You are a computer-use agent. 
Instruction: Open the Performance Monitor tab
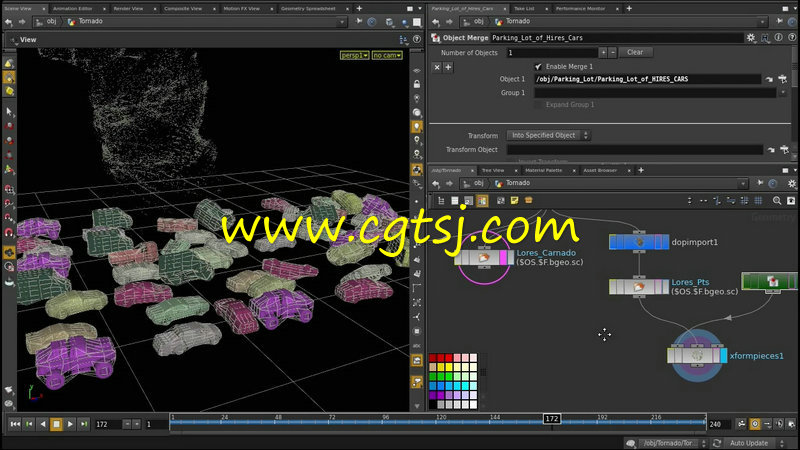coord(580,9)
